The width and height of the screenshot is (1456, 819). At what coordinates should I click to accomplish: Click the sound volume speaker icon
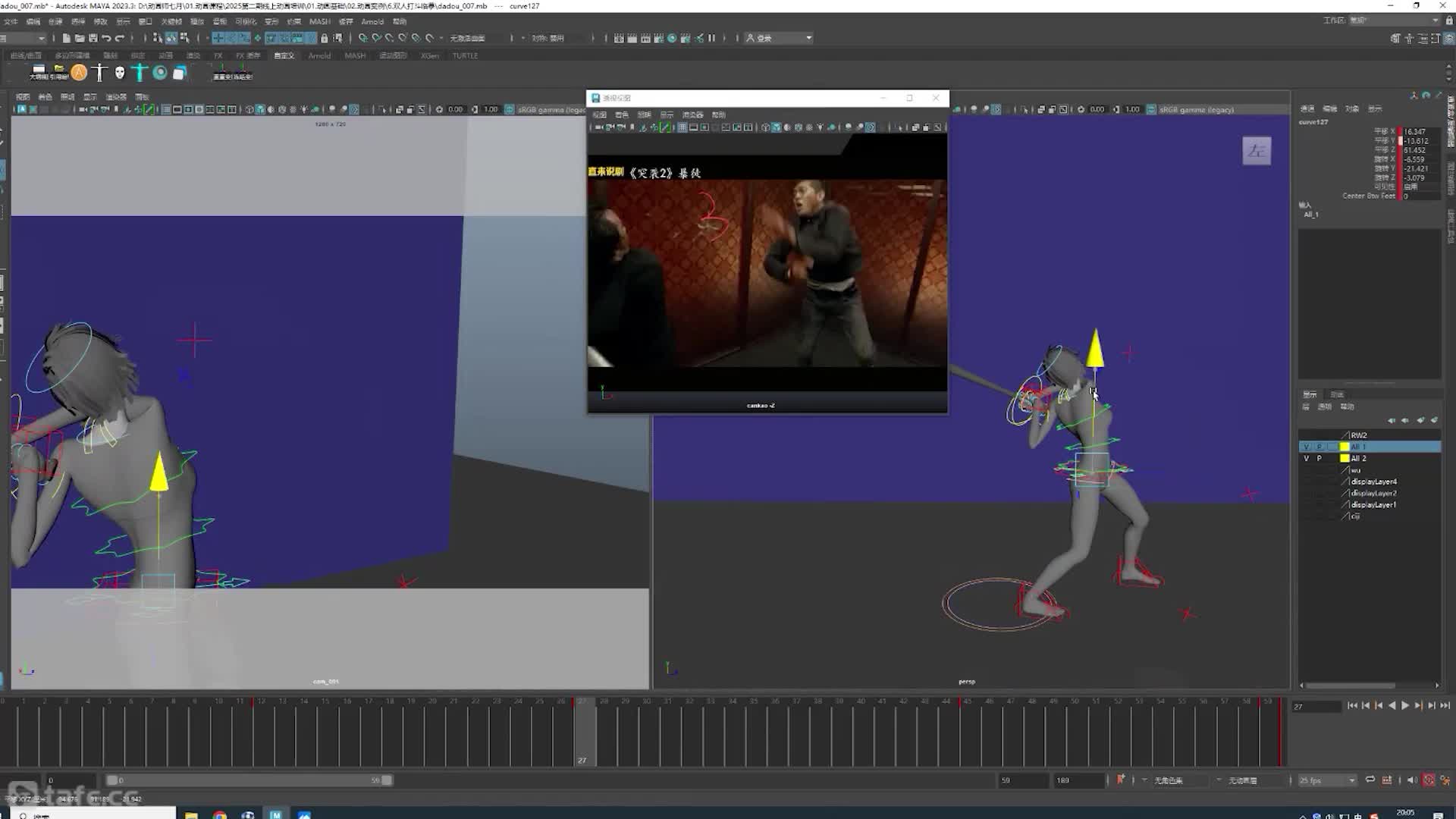point(1412,780)
